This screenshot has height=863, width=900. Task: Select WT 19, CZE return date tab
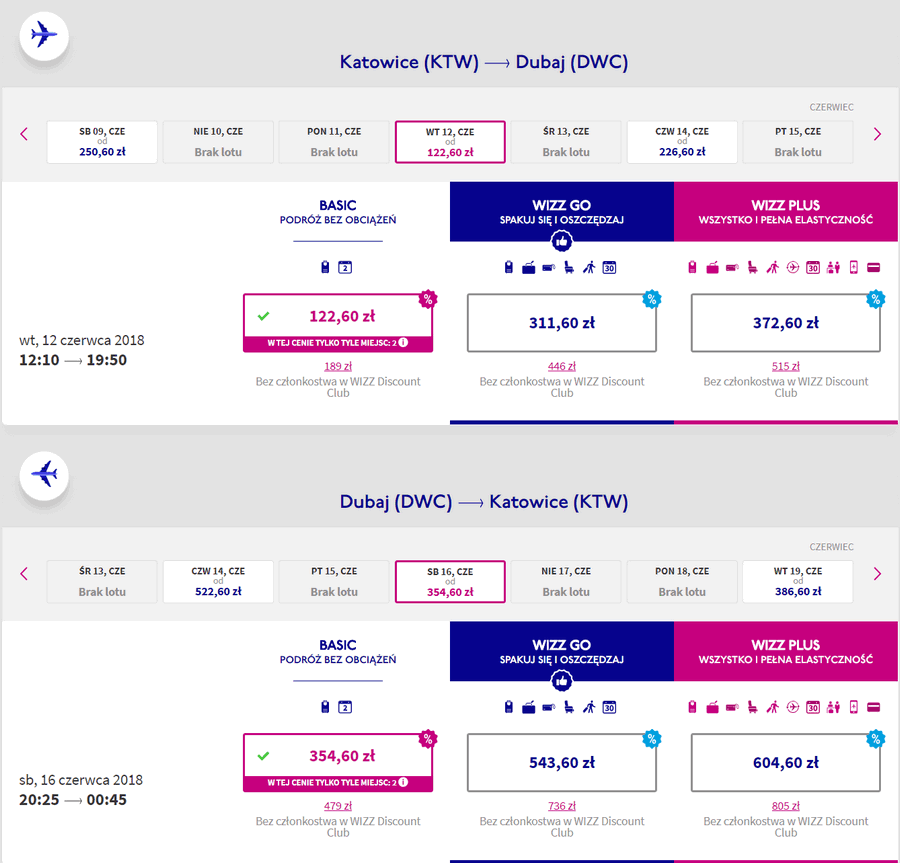click(x=798, y=581)
